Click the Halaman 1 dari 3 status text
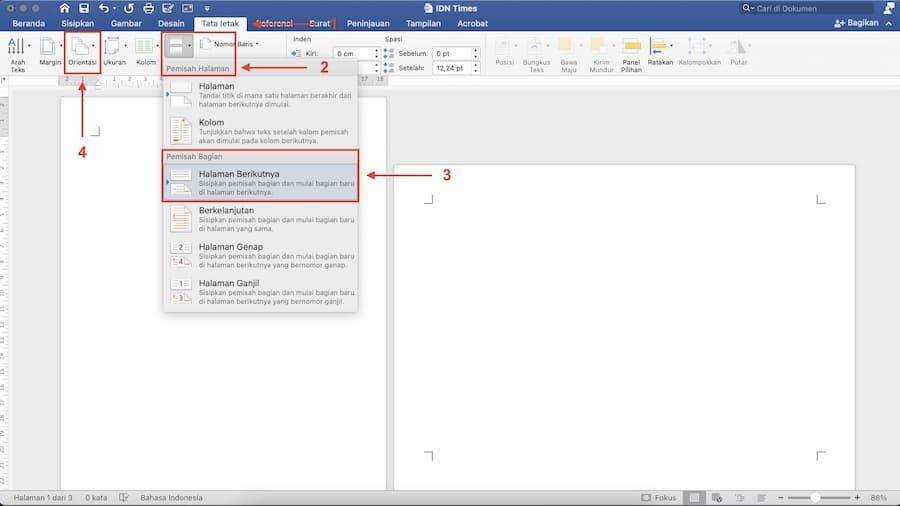900x506 pixels. [x=43, y=498]
